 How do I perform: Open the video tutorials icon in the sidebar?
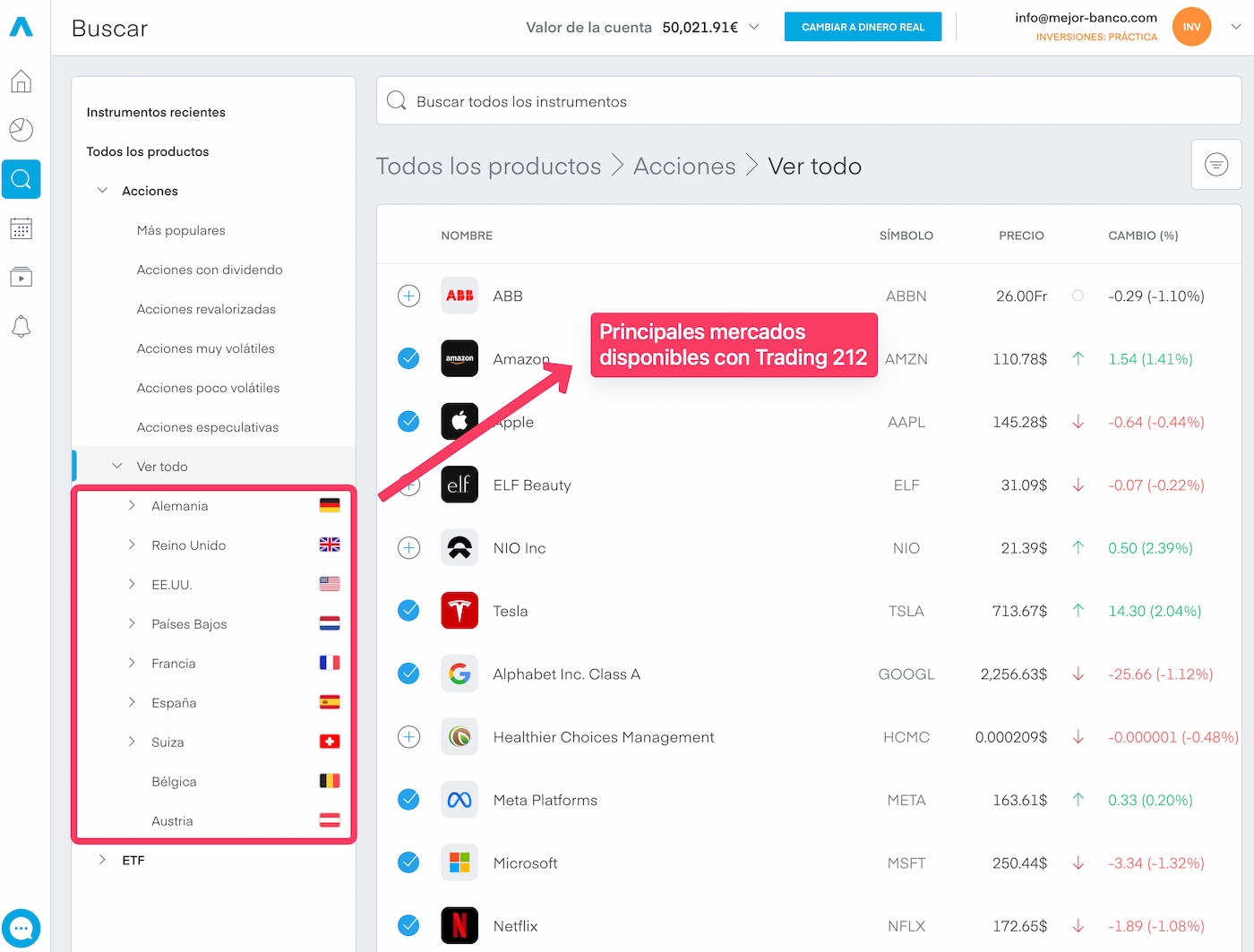21,277
